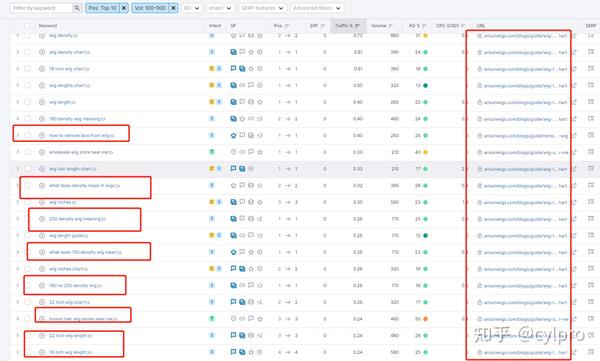600x361 pixels.
Task: Sort table by KD % column header
Action: (417, 26)
